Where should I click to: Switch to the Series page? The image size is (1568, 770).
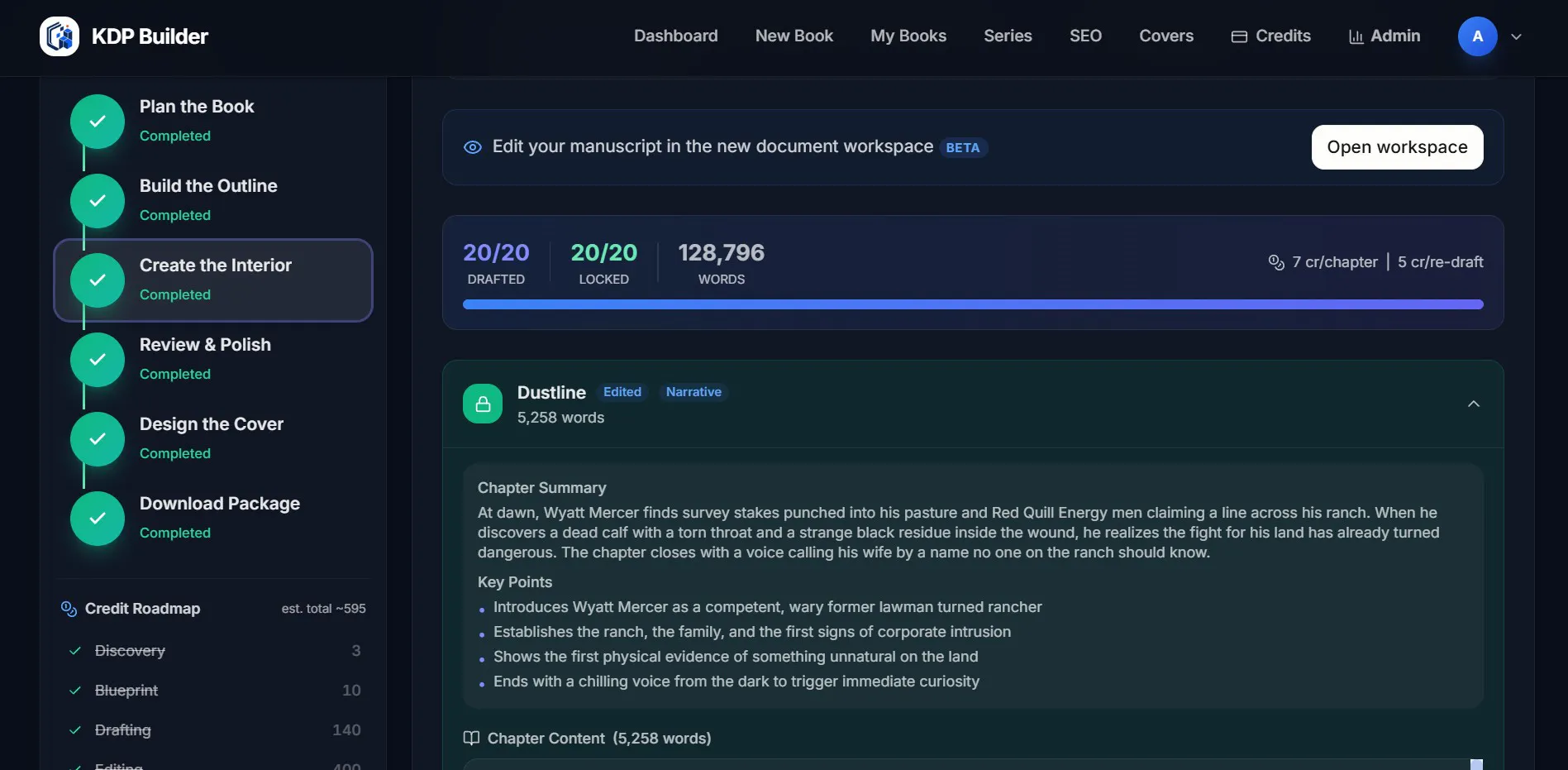[1008, 36]
